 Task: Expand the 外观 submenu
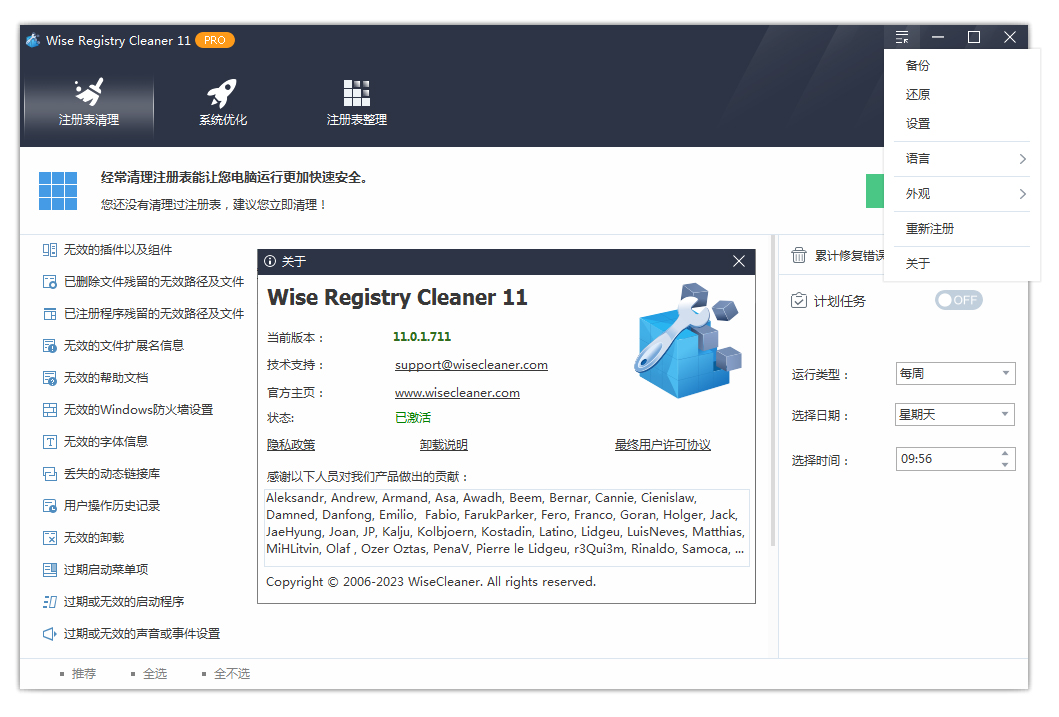point(962,194)
